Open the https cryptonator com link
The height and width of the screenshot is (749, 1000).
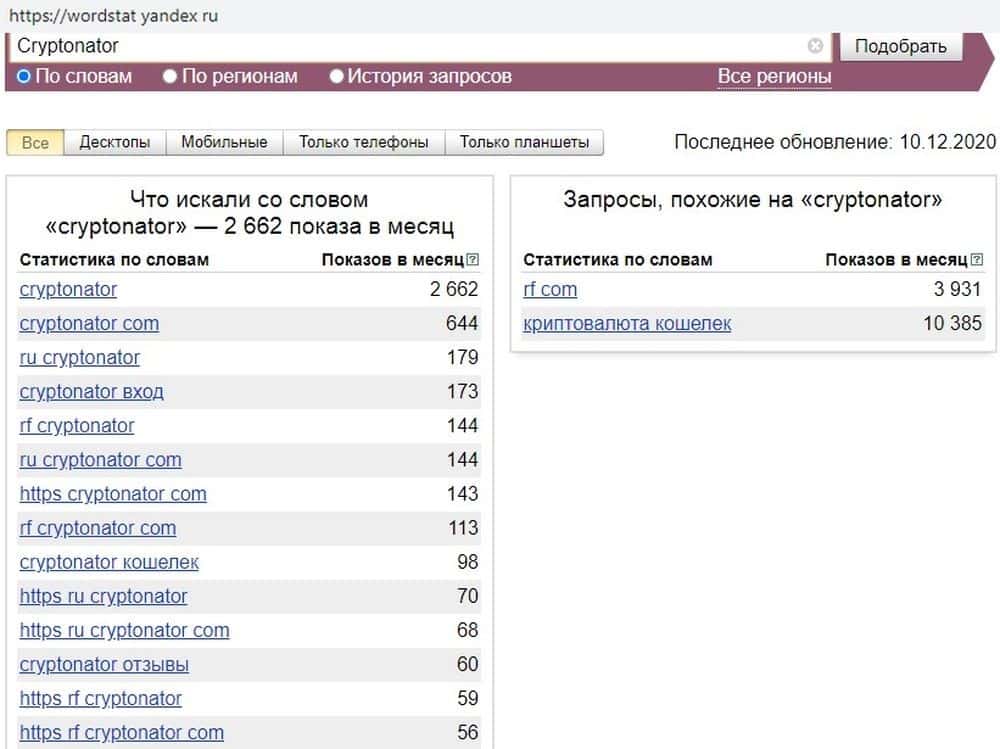tap(113, 494)
